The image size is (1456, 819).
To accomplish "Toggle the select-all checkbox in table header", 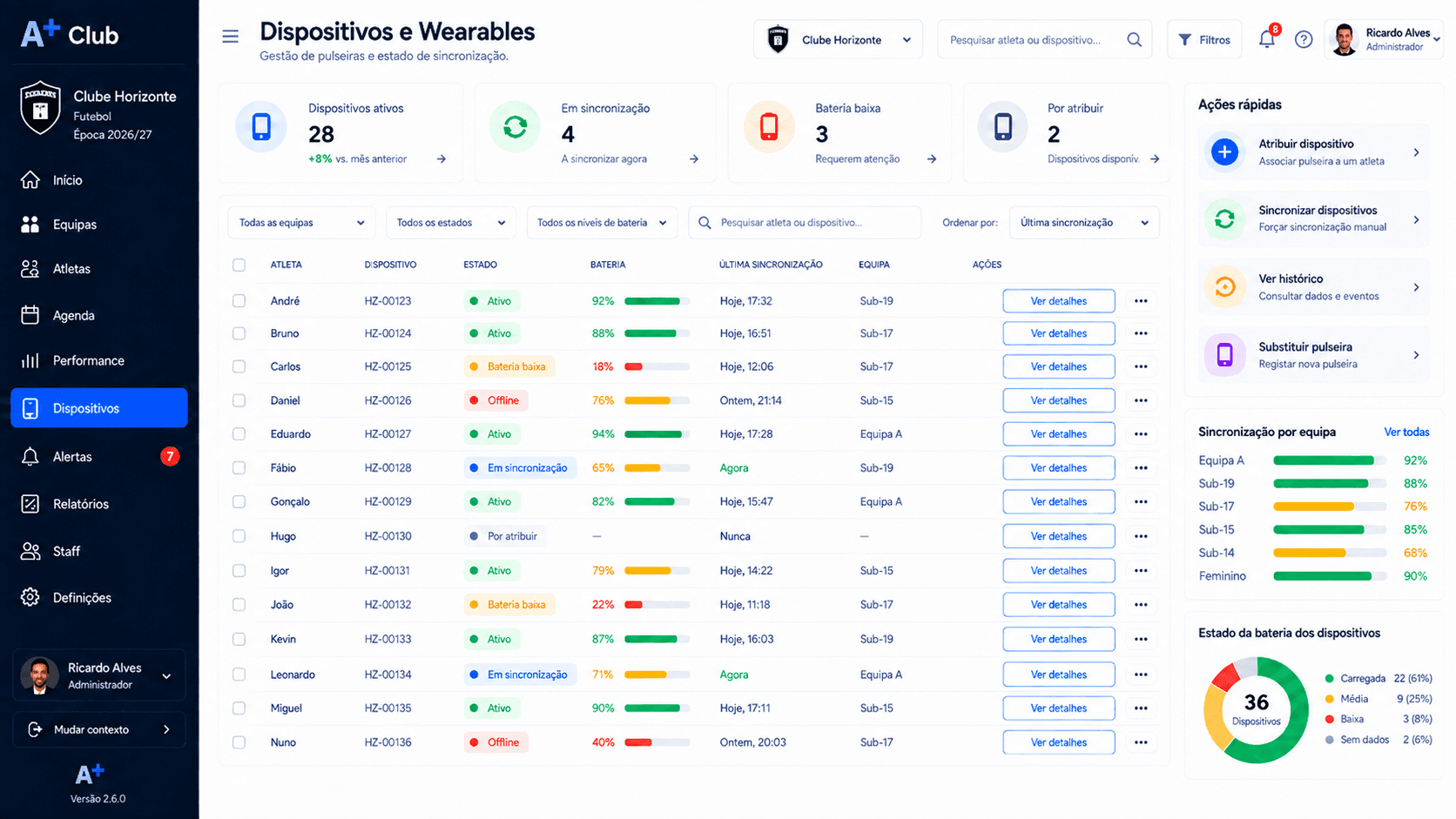I will 239,265.
